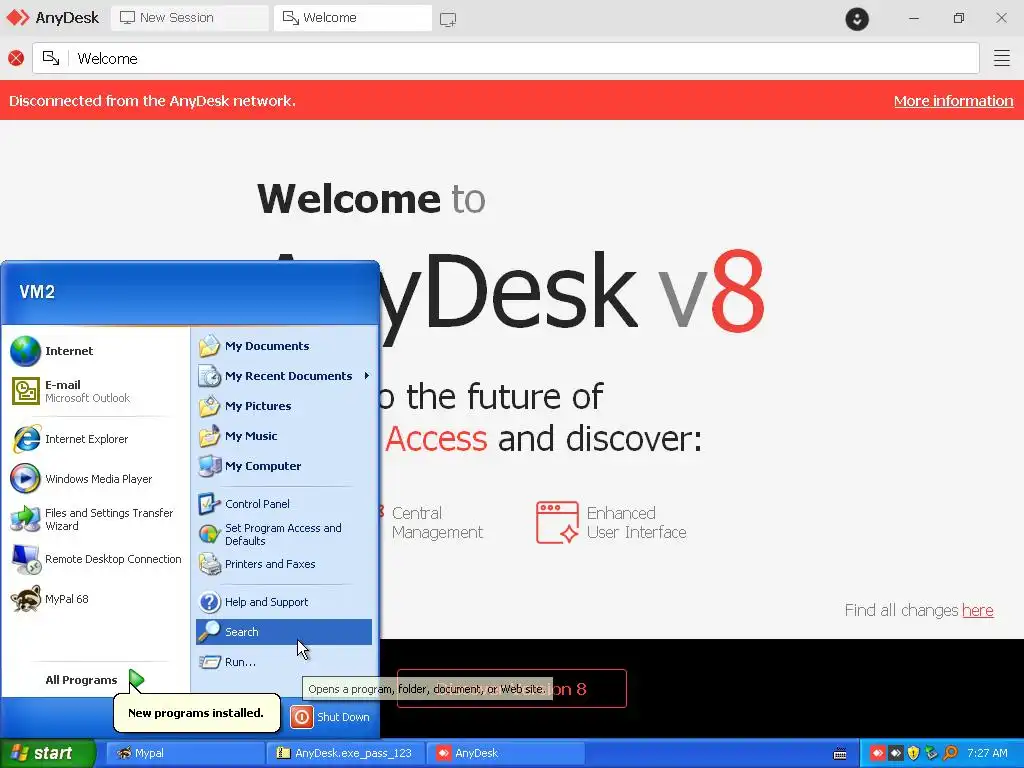The width and height of the screenshot is (1024, 768).
Task: Click the Internet Explorer icon
Action: (25, 439)
